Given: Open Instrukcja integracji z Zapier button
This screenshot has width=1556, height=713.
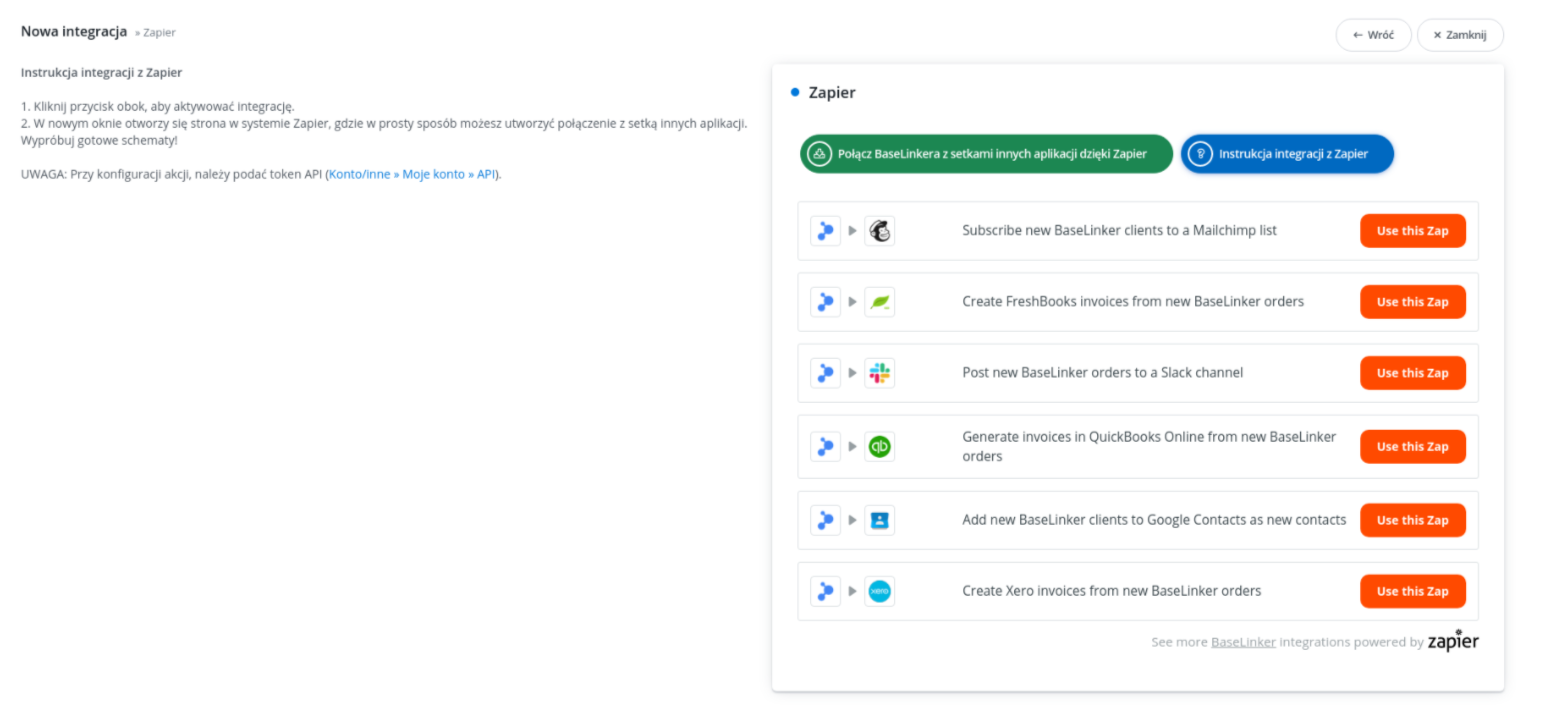Looking at the screenshot, I should tap(1287, 154).
